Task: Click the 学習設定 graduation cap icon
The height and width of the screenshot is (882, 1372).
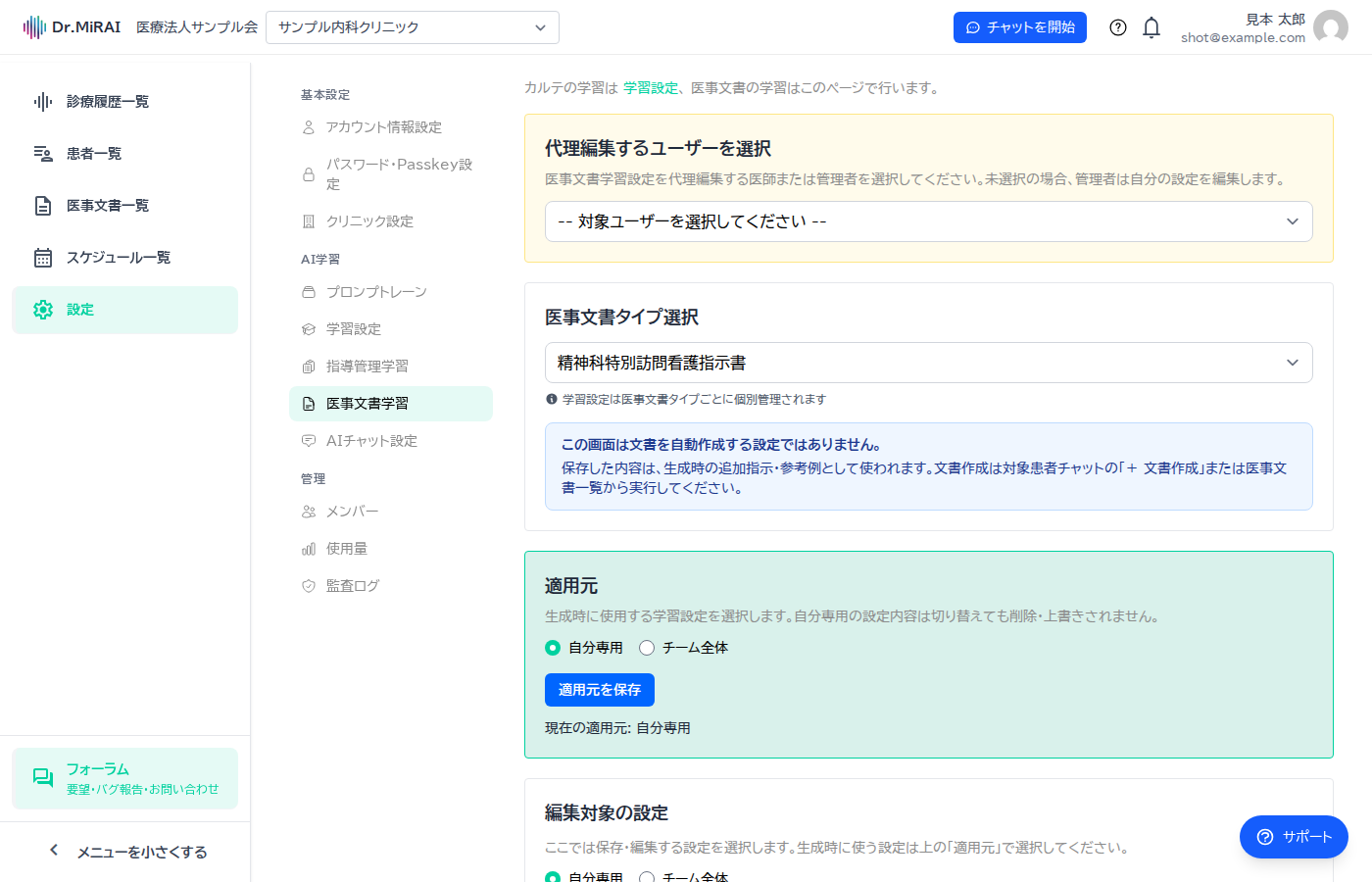Action: (x=309, y=329)
